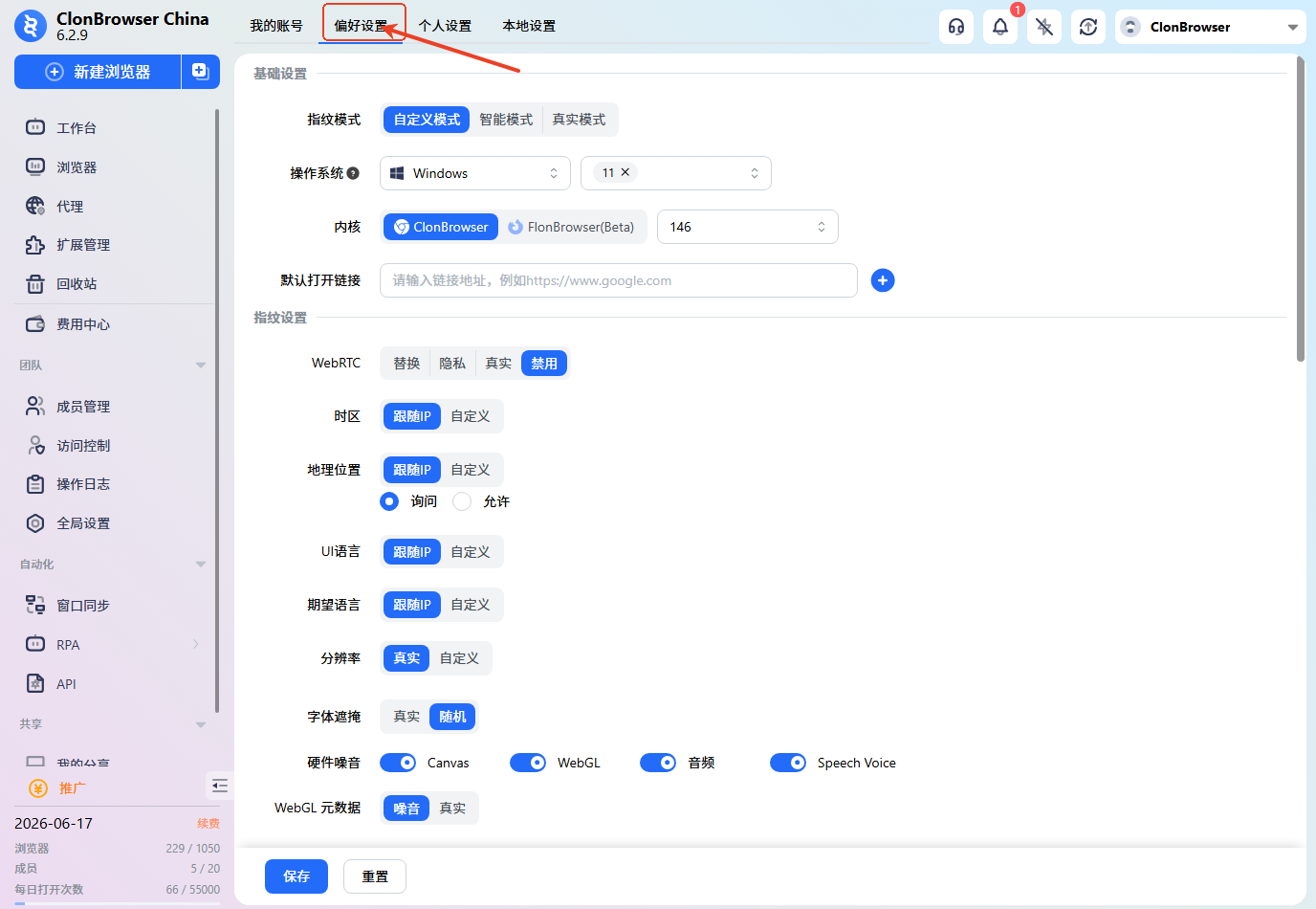
Task: Open the ClonBrowser account dropdown
Action: click(x=1211, y=27)
